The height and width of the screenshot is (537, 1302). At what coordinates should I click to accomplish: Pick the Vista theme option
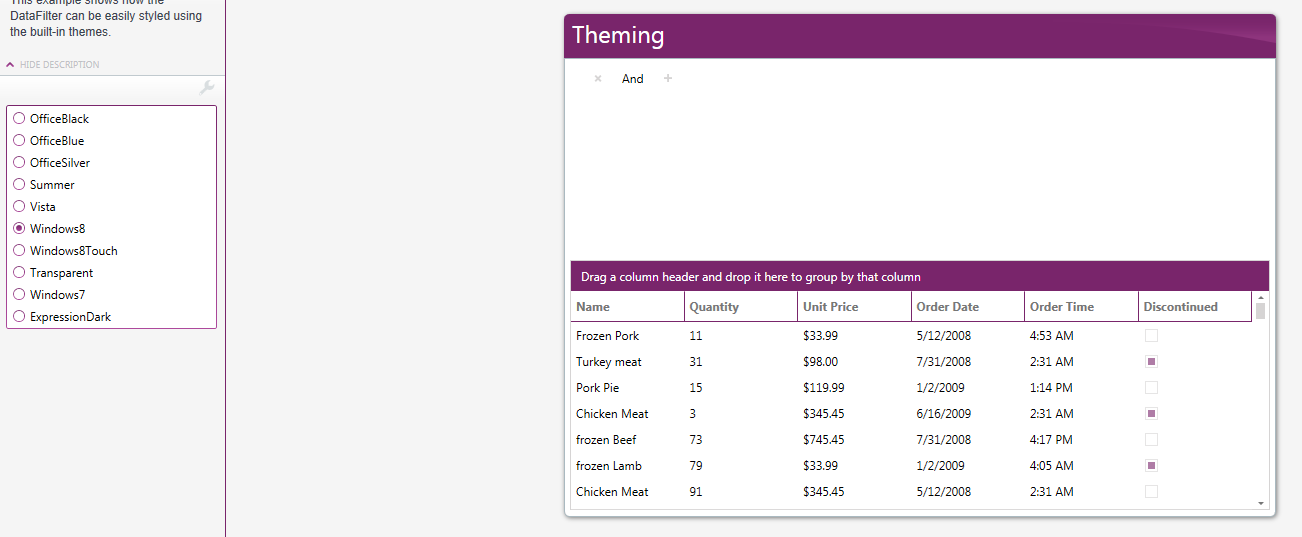[x=20, y=207]
